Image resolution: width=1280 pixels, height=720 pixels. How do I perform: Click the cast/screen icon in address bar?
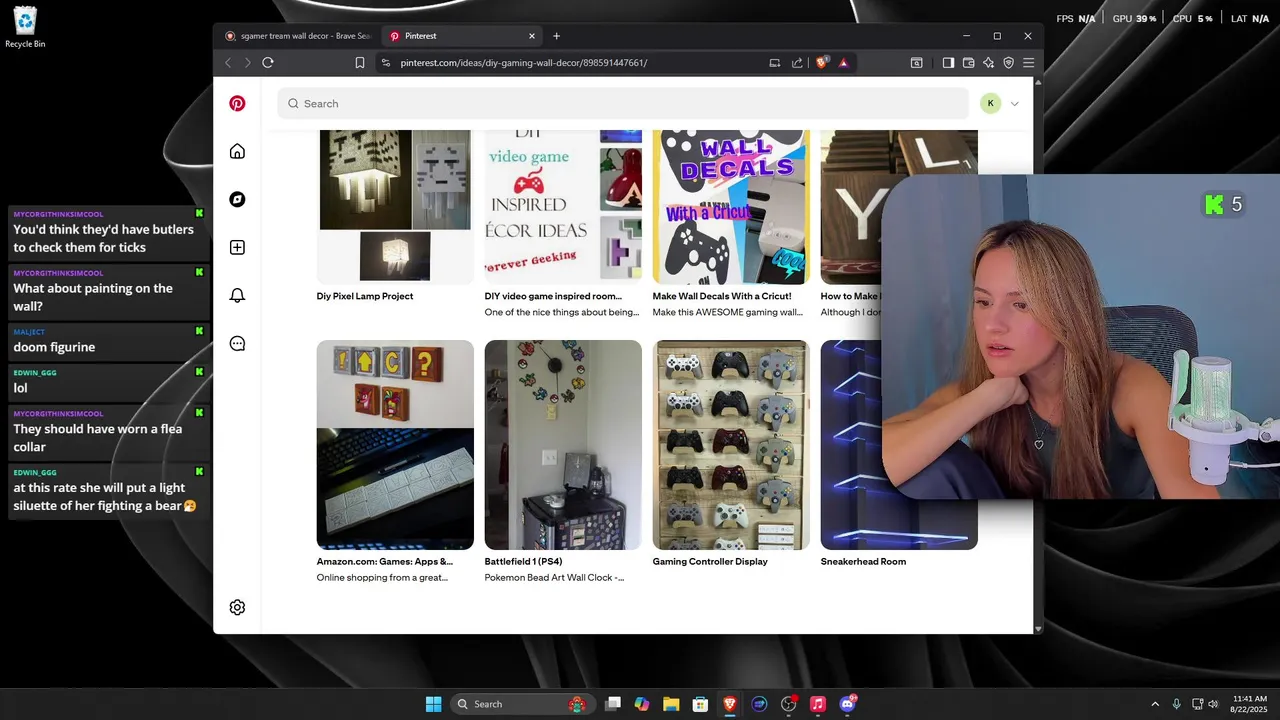click(x=775, y=62)
